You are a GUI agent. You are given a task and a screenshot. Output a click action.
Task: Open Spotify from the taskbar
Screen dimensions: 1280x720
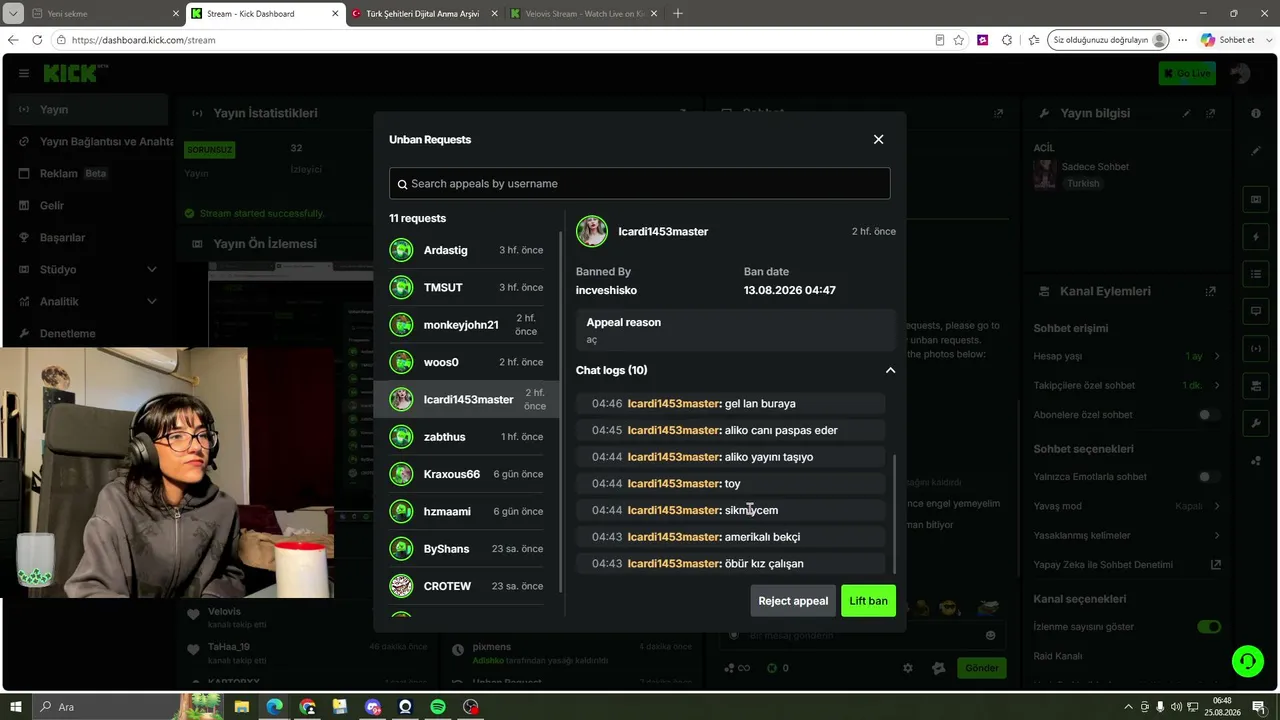(438, 707)
